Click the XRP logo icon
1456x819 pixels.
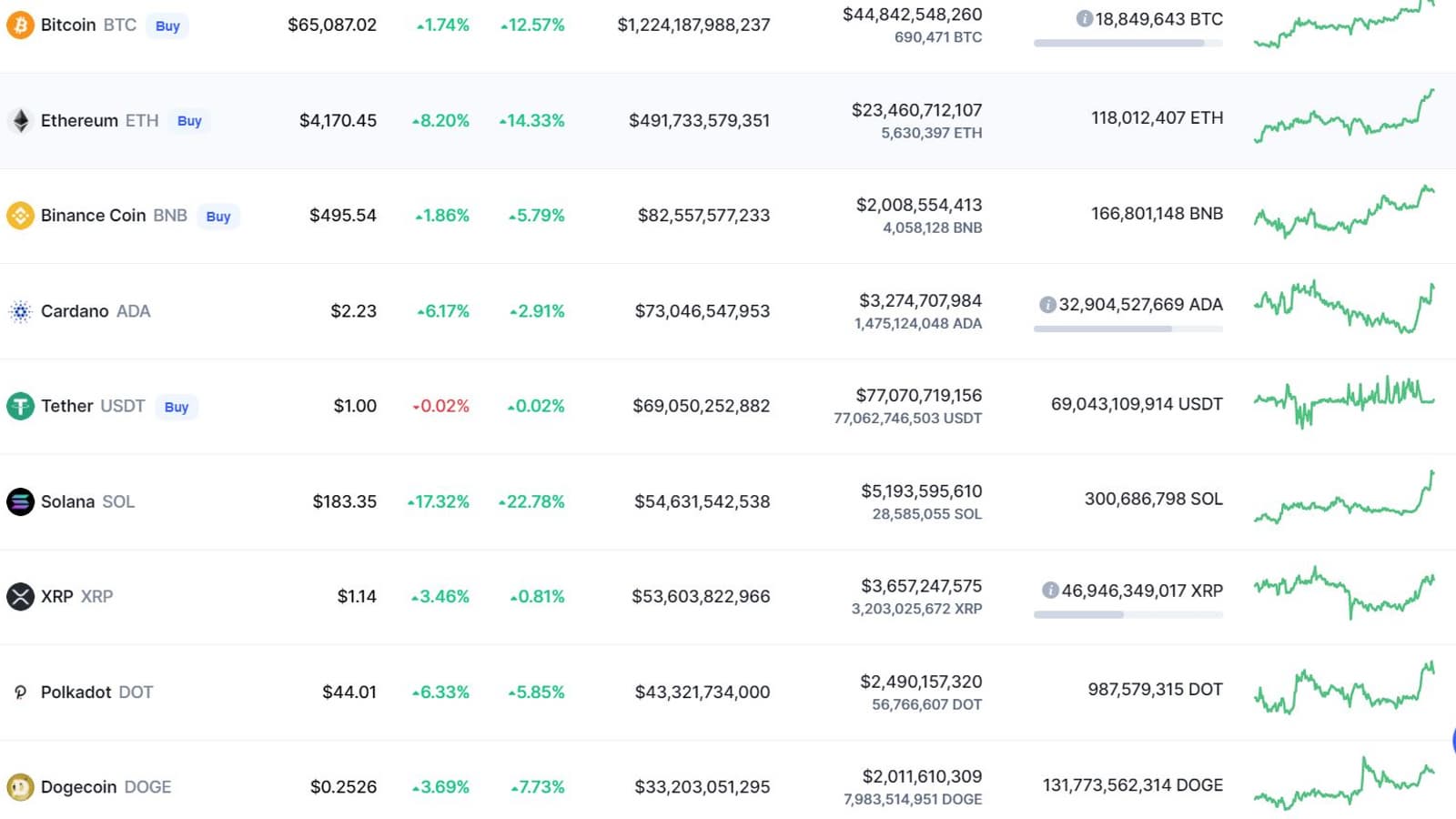(20, 596)
